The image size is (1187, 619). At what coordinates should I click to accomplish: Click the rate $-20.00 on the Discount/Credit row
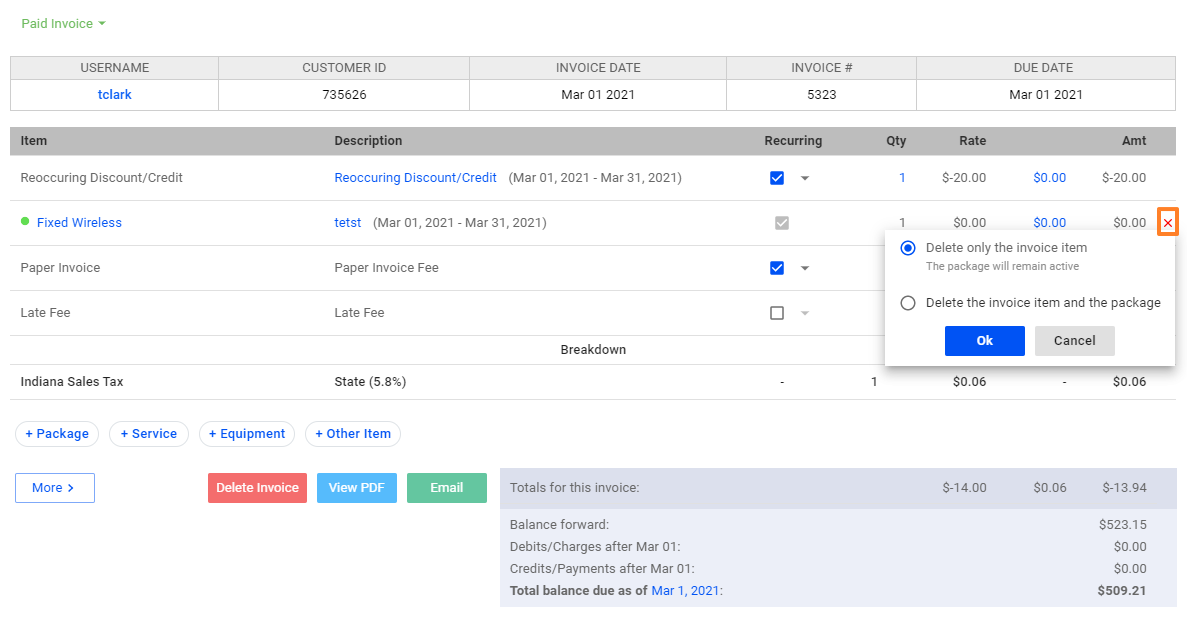(964, 178)
